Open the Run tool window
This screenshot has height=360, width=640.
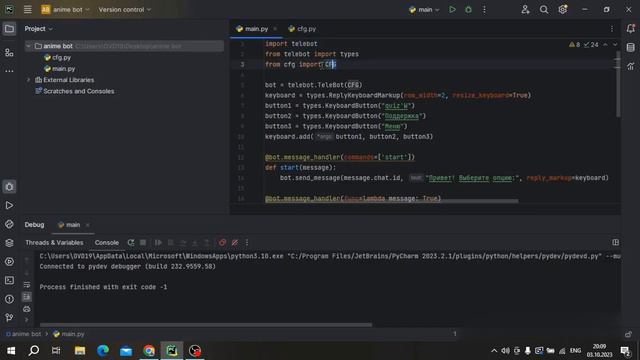point(9,205)
